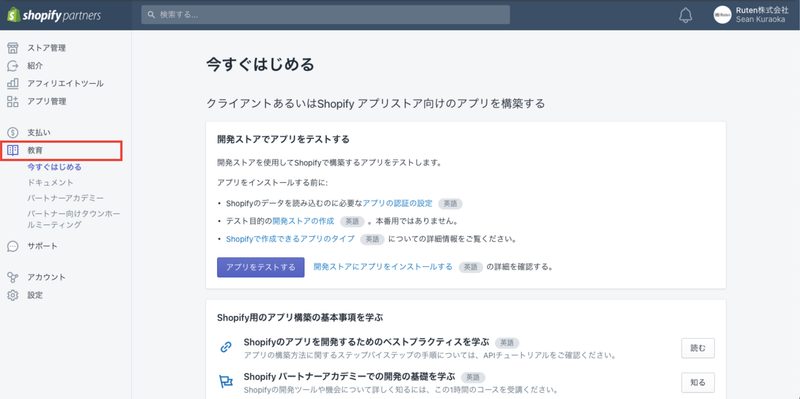Screen dimensions: 800x399
Task: Focus the 検索する search field
Action: [x=326, y=15]
